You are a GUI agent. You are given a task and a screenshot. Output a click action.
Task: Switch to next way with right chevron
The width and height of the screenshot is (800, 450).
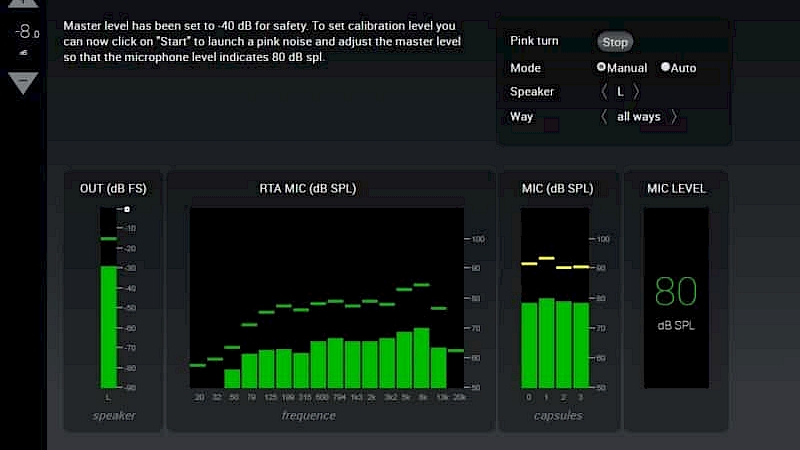pyautogui.click(x=674, y=117)
